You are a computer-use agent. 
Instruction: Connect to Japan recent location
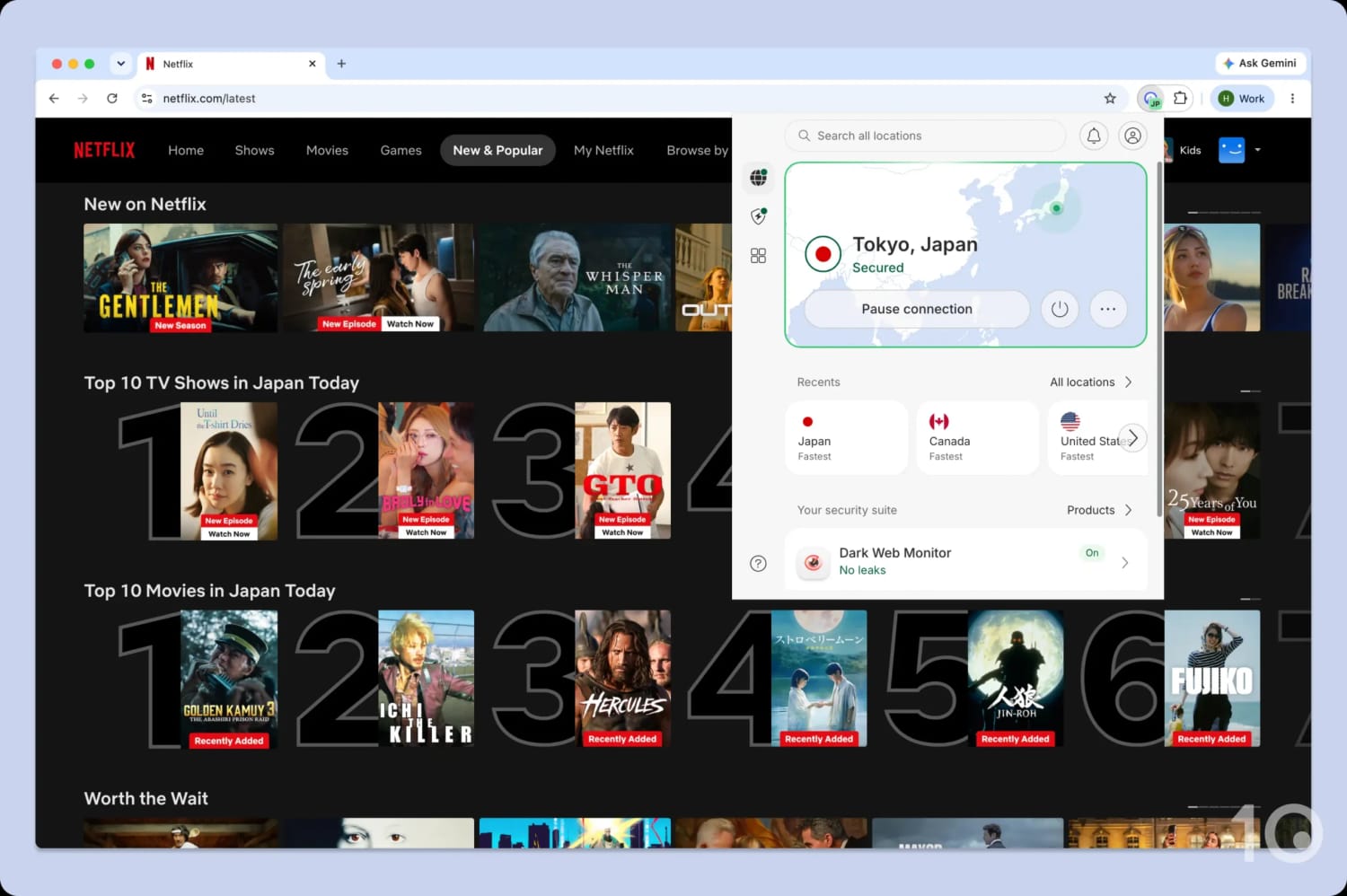coord(846,437)
